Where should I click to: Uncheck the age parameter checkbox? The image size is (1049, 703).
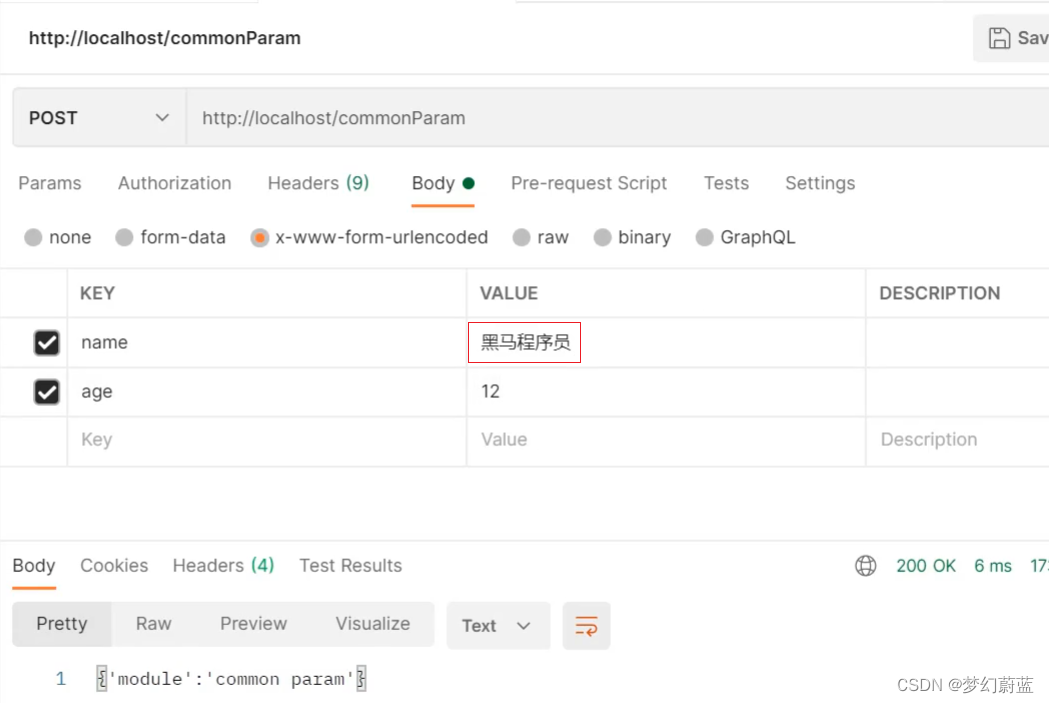coord(47,392)
